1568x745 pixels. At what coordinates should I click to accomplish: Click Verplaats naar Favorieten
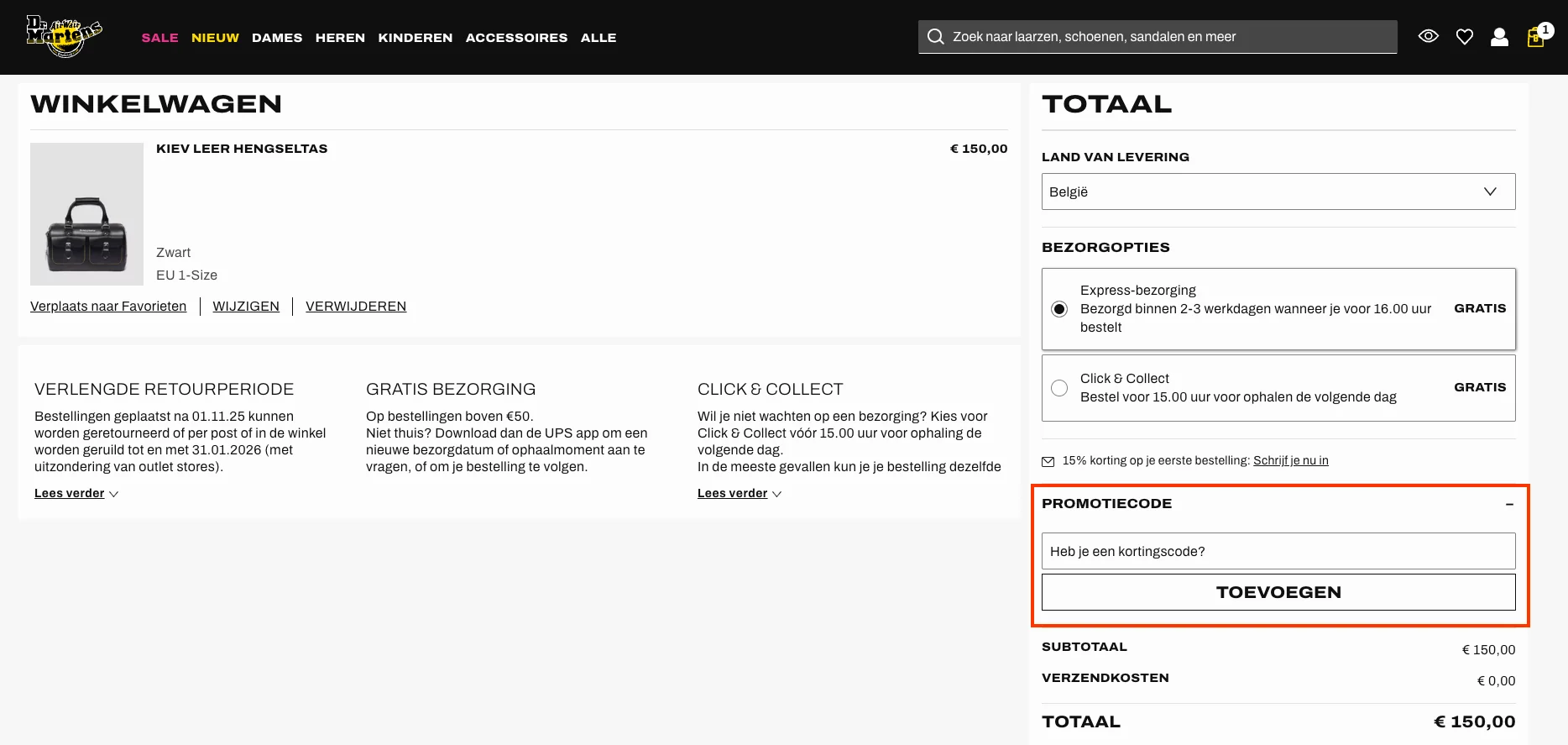[x=108, y=306]
